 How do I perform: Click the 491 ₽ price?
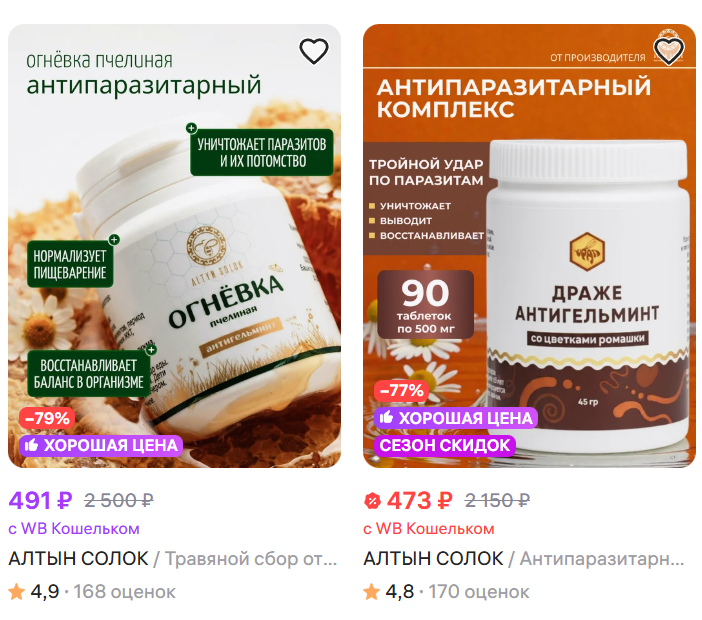(40, 500)
